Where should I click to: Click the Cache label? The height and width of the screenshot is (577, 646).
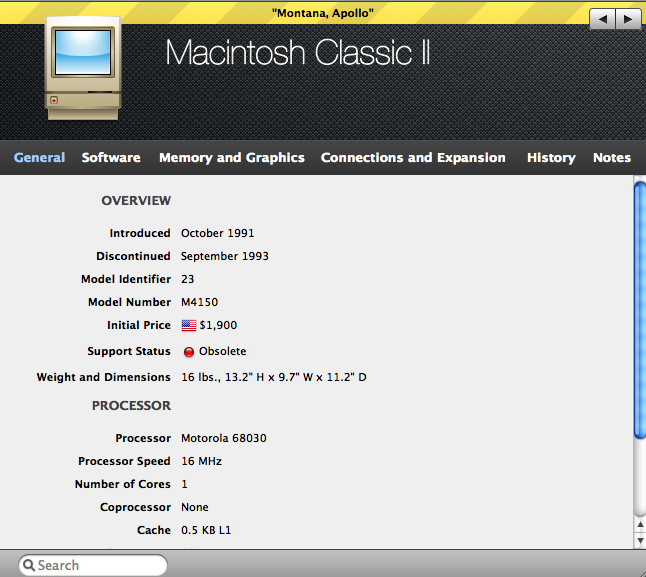154,530
